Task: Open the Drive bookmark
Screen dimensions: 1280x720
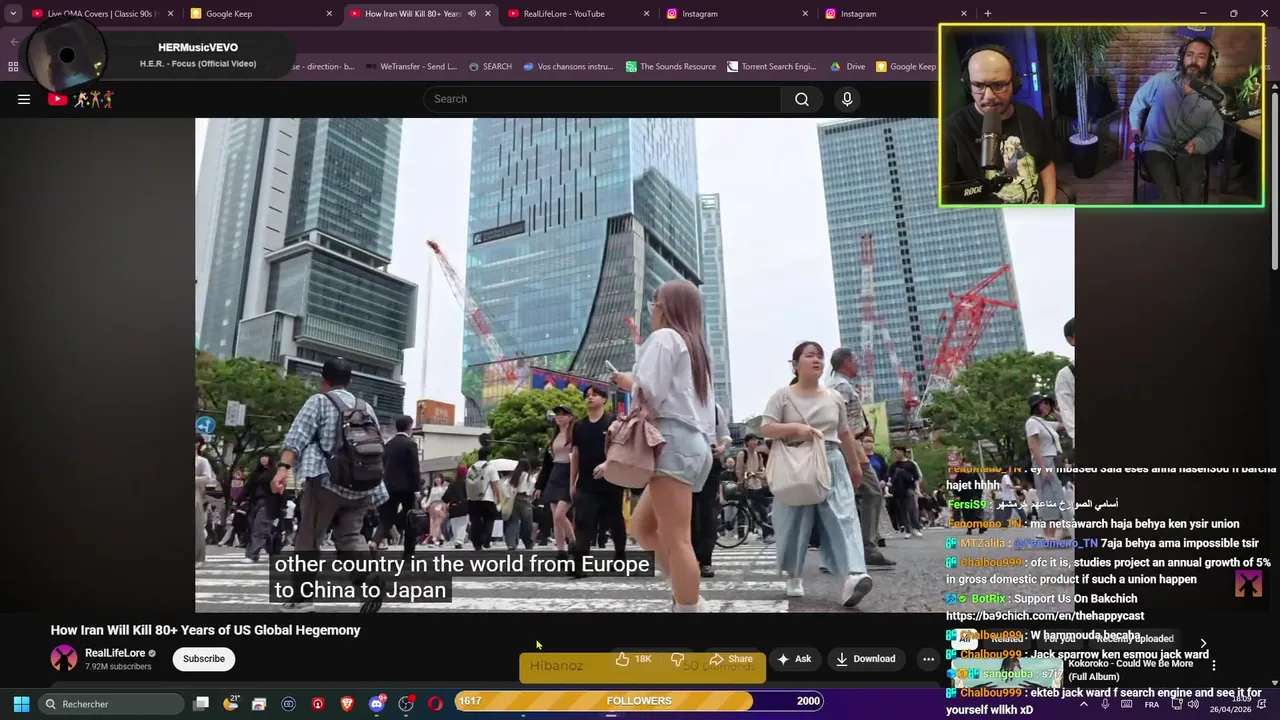Action: (x=848, y=67)
